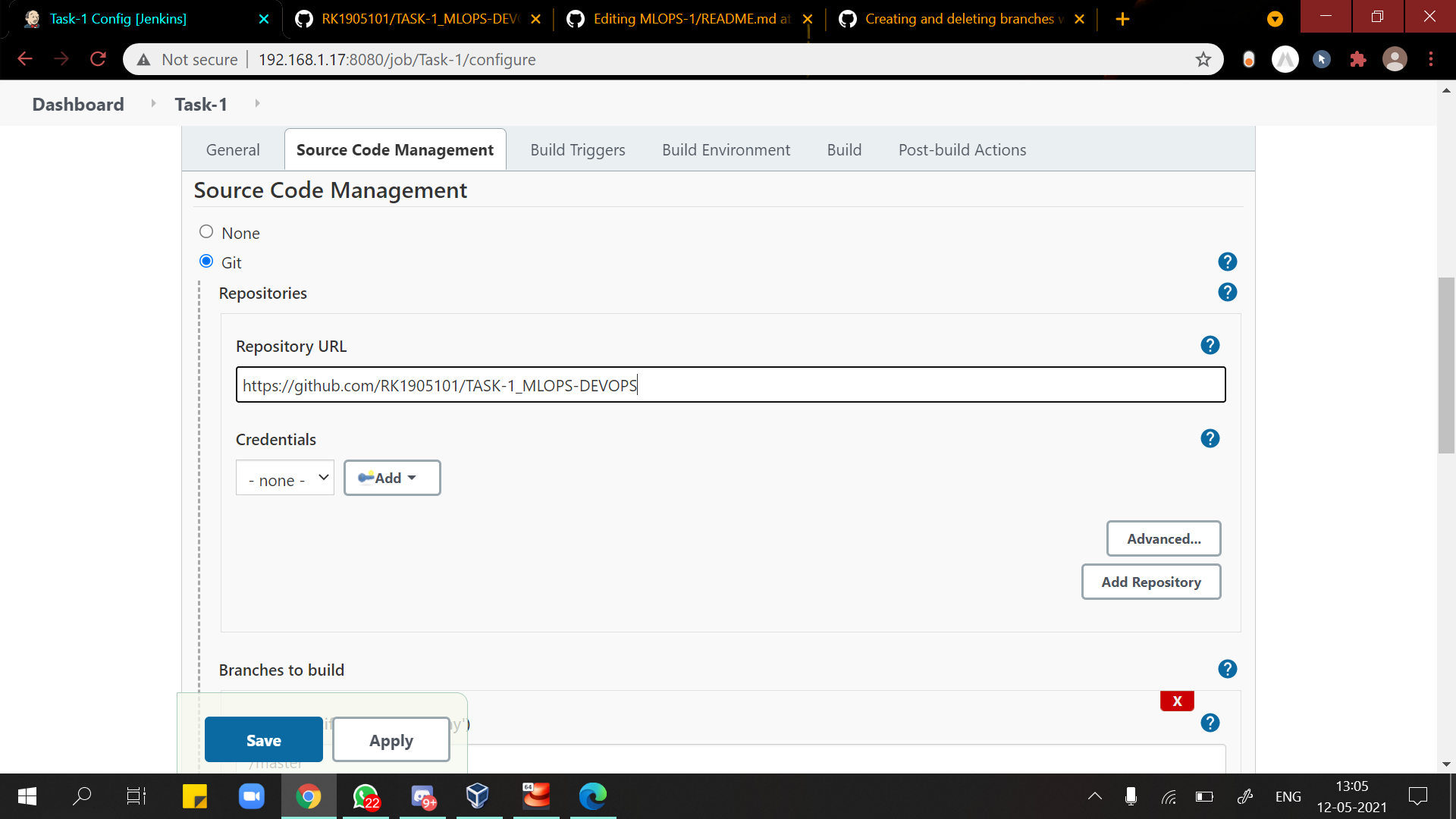Click the Add Repository button

[x=1150, y=582]
